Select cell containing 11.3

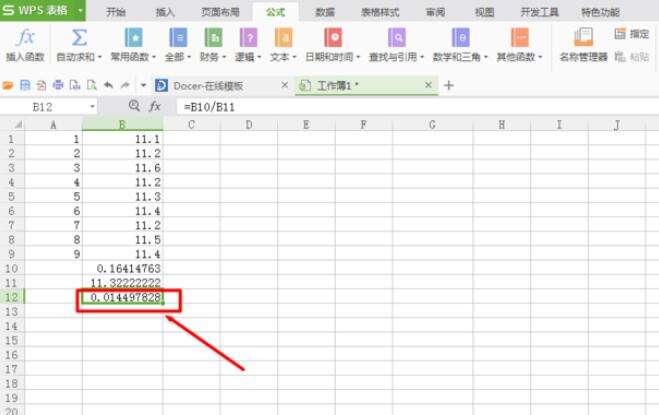(122, 196)
